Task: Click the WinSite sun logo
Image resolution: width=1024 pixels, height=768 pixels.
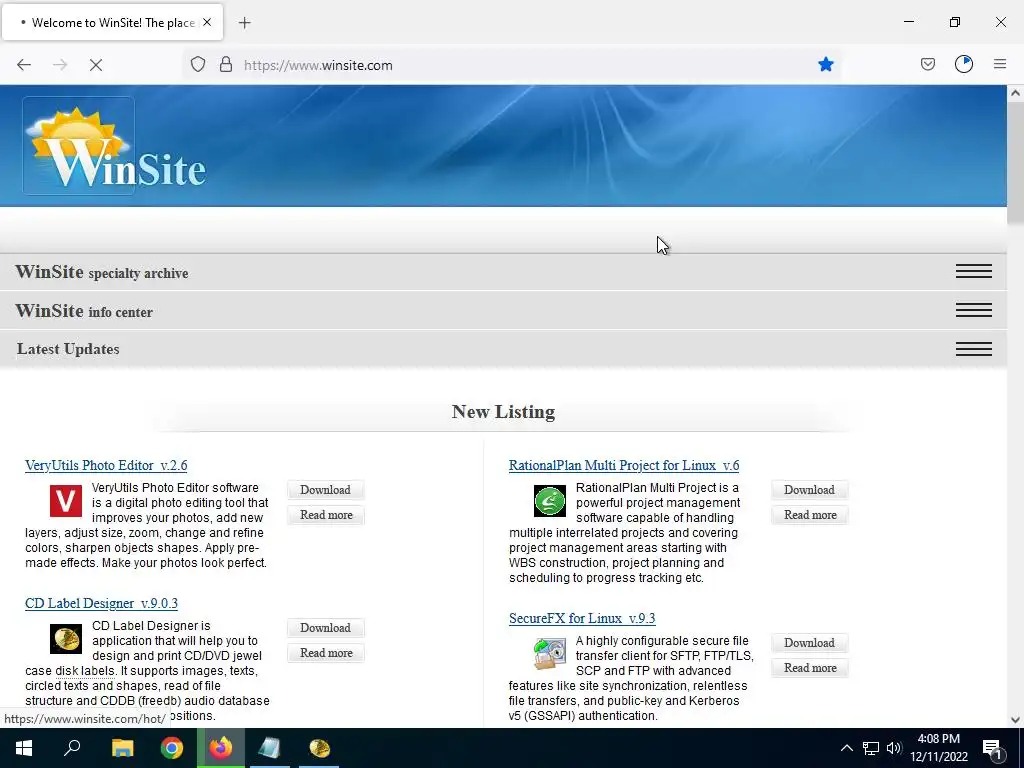Action: click(114, 147)
